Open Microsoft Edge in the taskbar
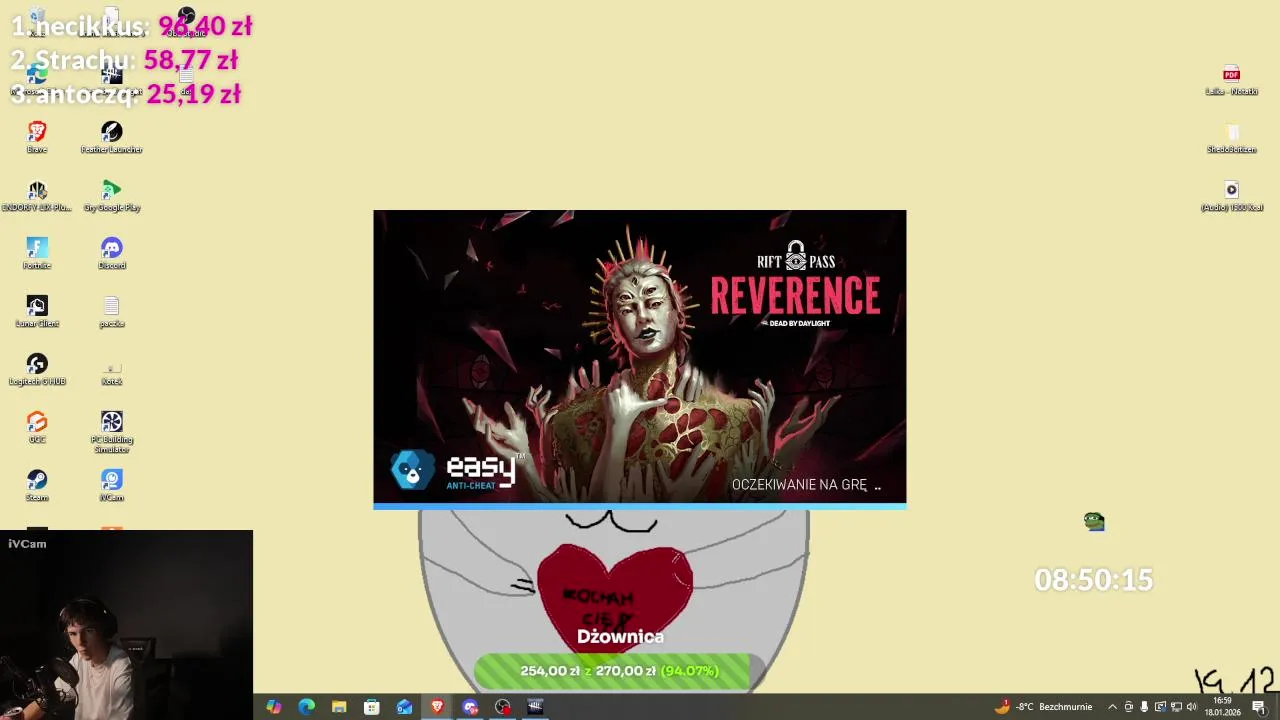The image size is (1280, 720). (x=306, y=707)
